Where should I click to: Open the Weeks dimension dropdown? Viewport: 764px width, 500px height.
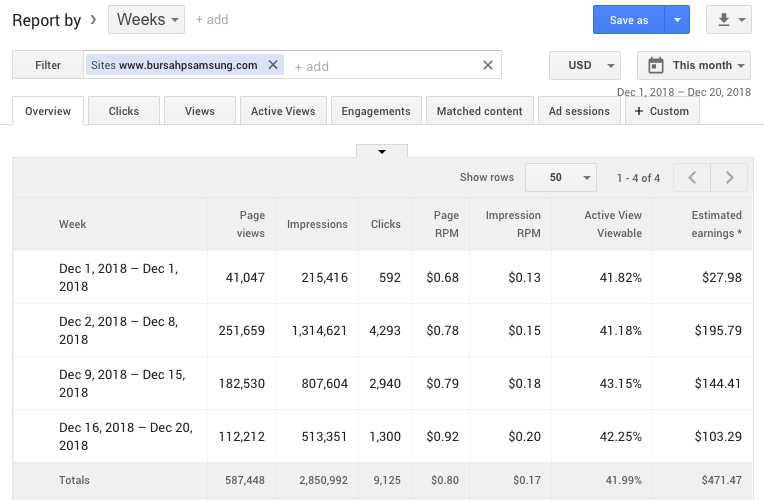(146, 19)
